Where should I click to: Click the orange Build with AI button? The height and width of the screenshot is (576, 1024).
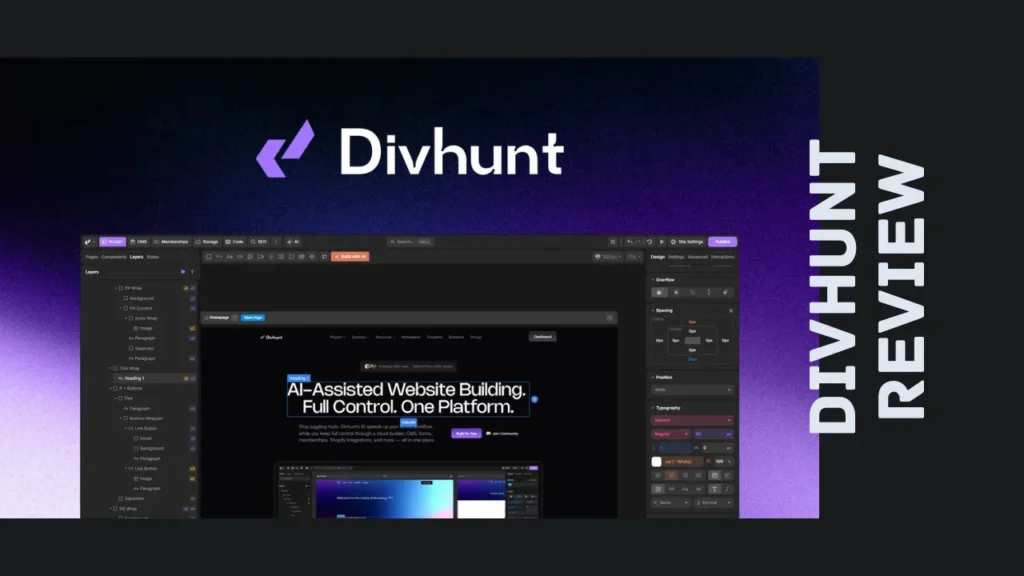(350, 257)
